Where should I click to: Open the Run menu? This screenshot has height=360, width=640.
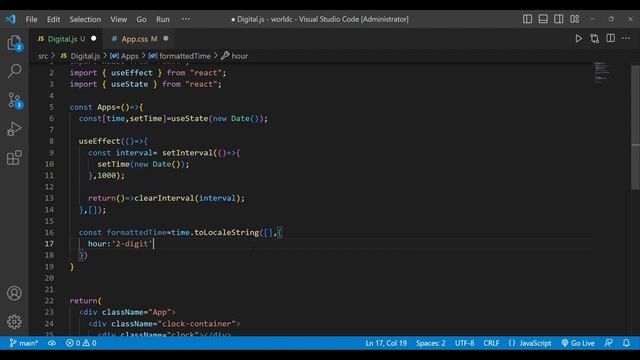[x=162, y=19]
